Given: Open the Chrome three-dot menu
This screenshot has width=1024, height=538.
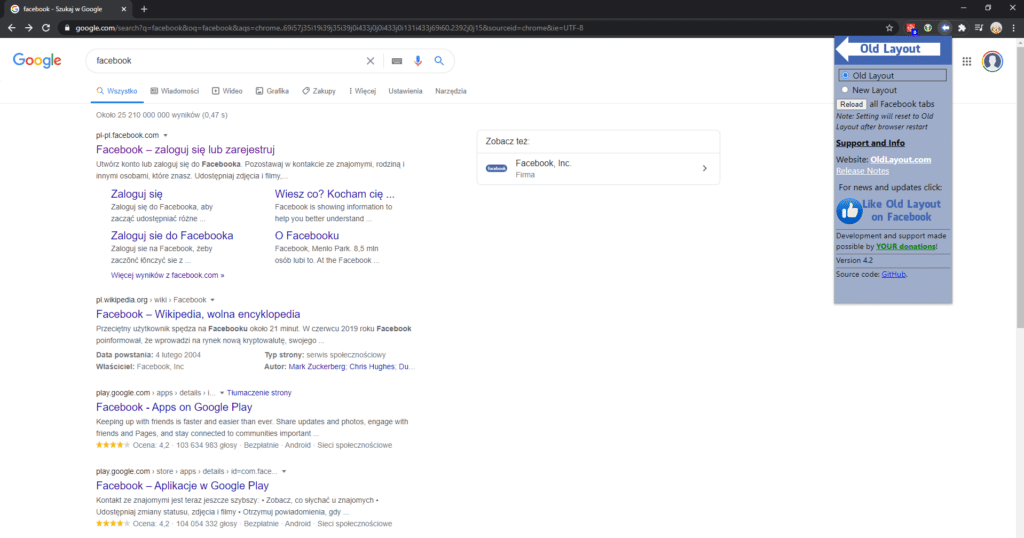Looking at the screenshot, I should tap(1014, 28).
